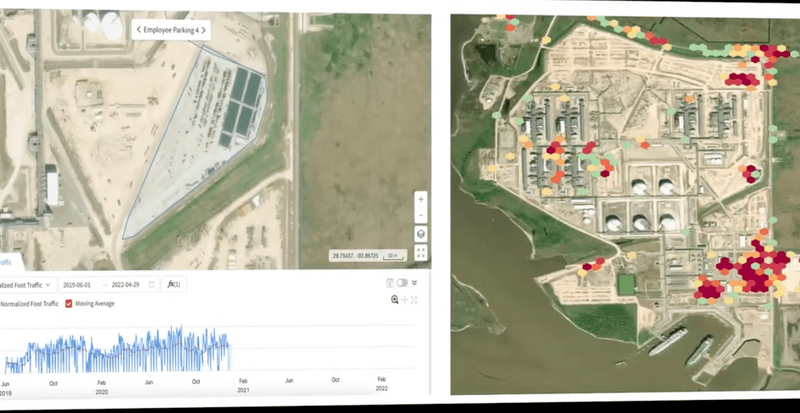The image size is (800, 413).
Task: Expand the map to fullscreen
Action: [420, 252]
